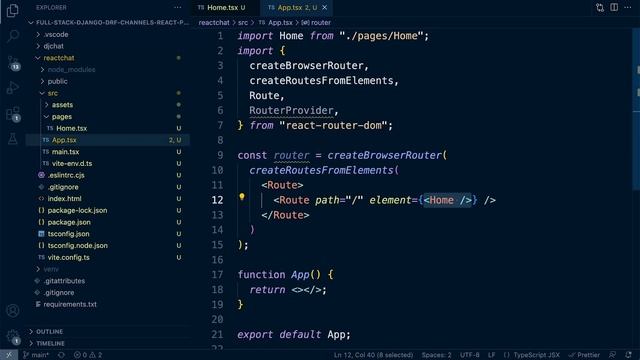Open Source Control view with 13 badge

coord(13,62)
